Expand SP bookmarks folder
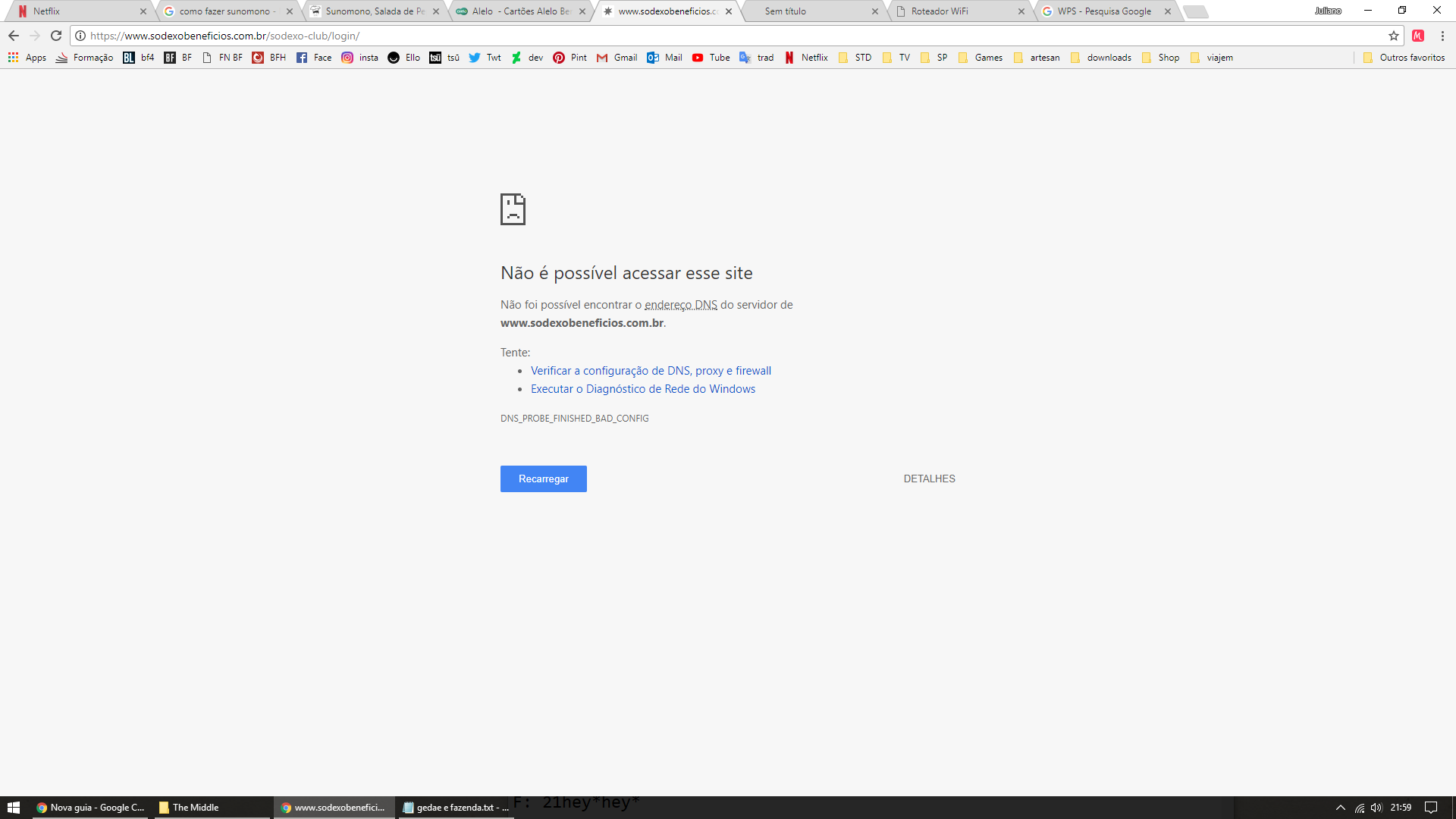1456x819 pixels. 934,58
